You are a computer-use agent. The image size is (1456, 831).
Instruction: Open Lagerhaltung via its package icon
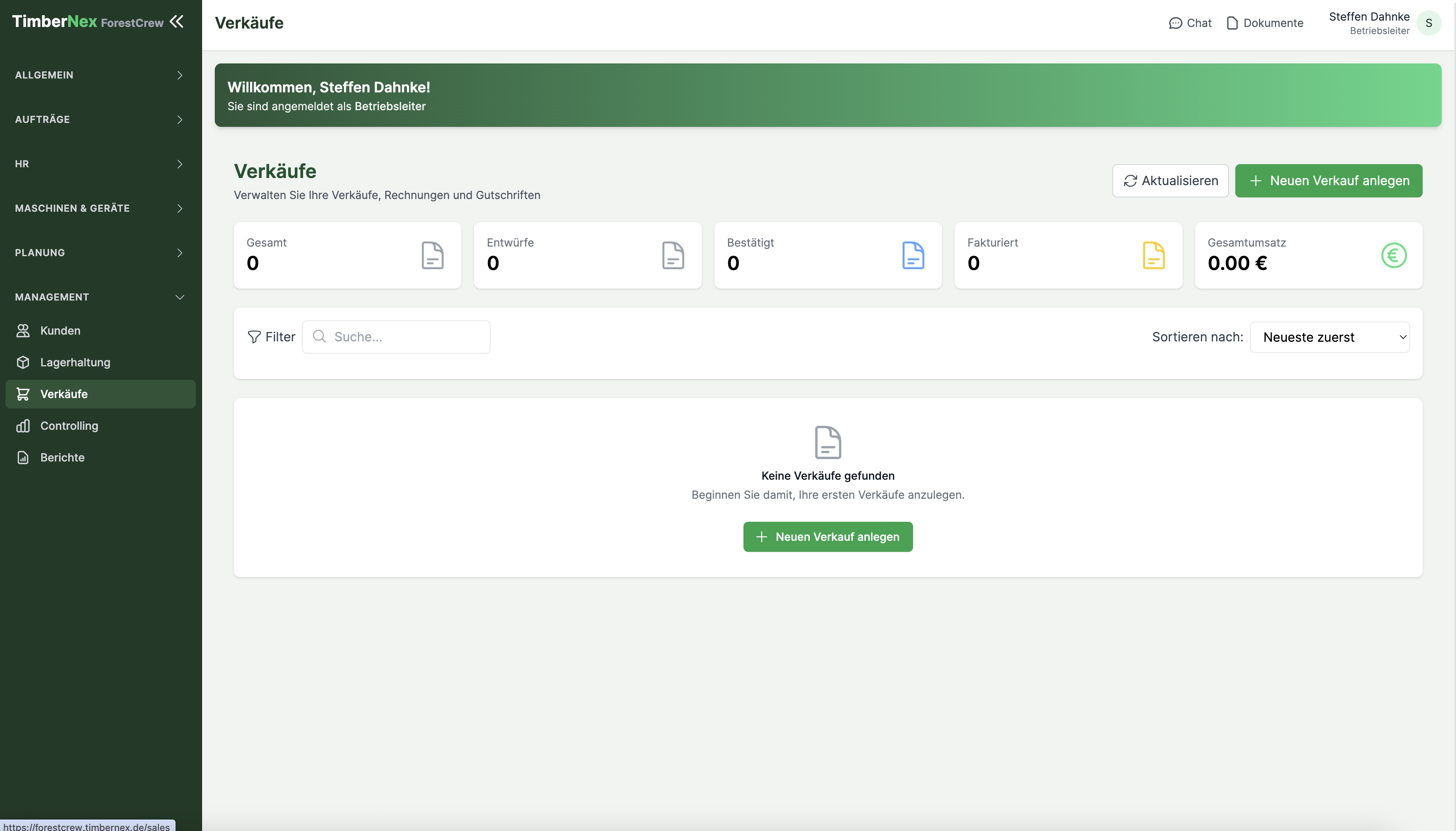[x=22, y=362]
